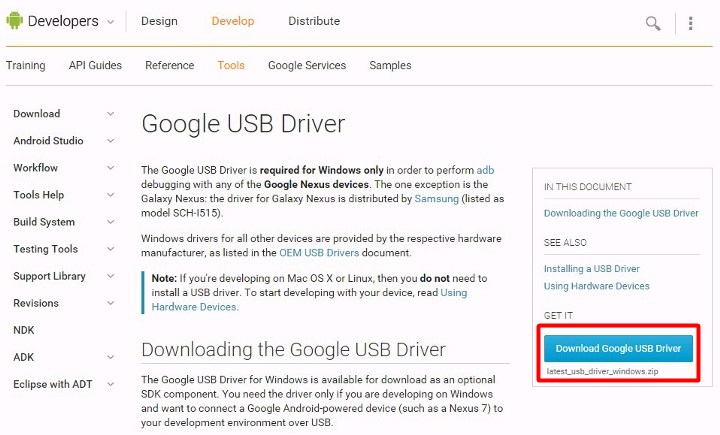
Task: Open the Samples section
Action: coord(390,65)
